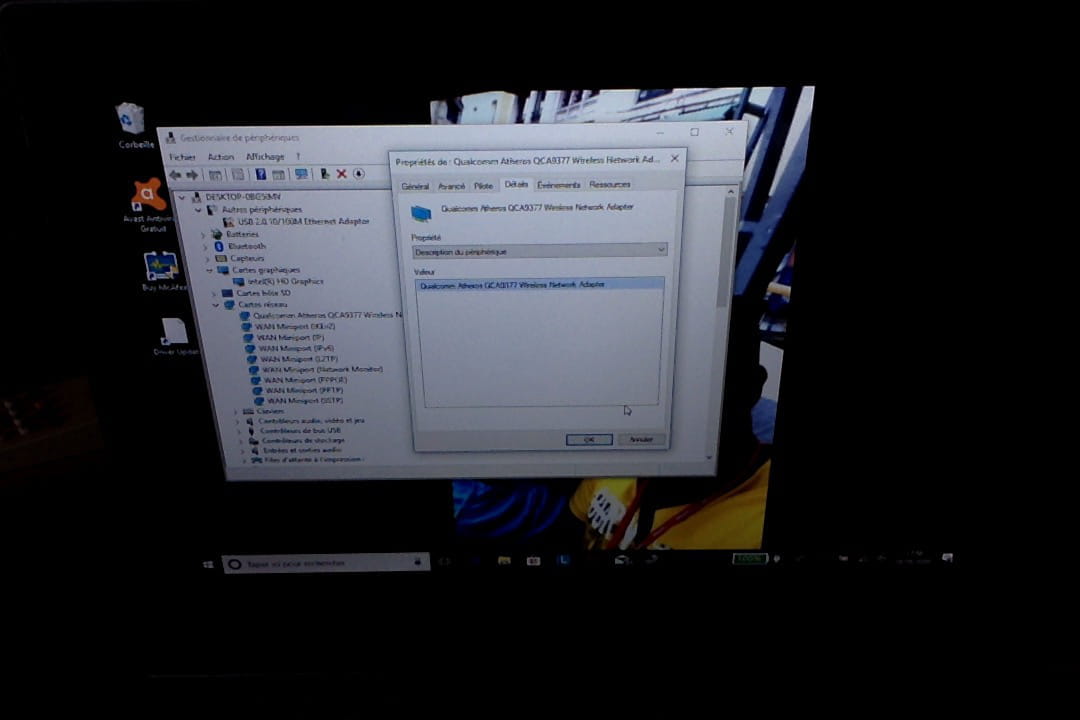Switch to the Ressources tab
The image size is (1080, 720).
(x=610, y=185)
